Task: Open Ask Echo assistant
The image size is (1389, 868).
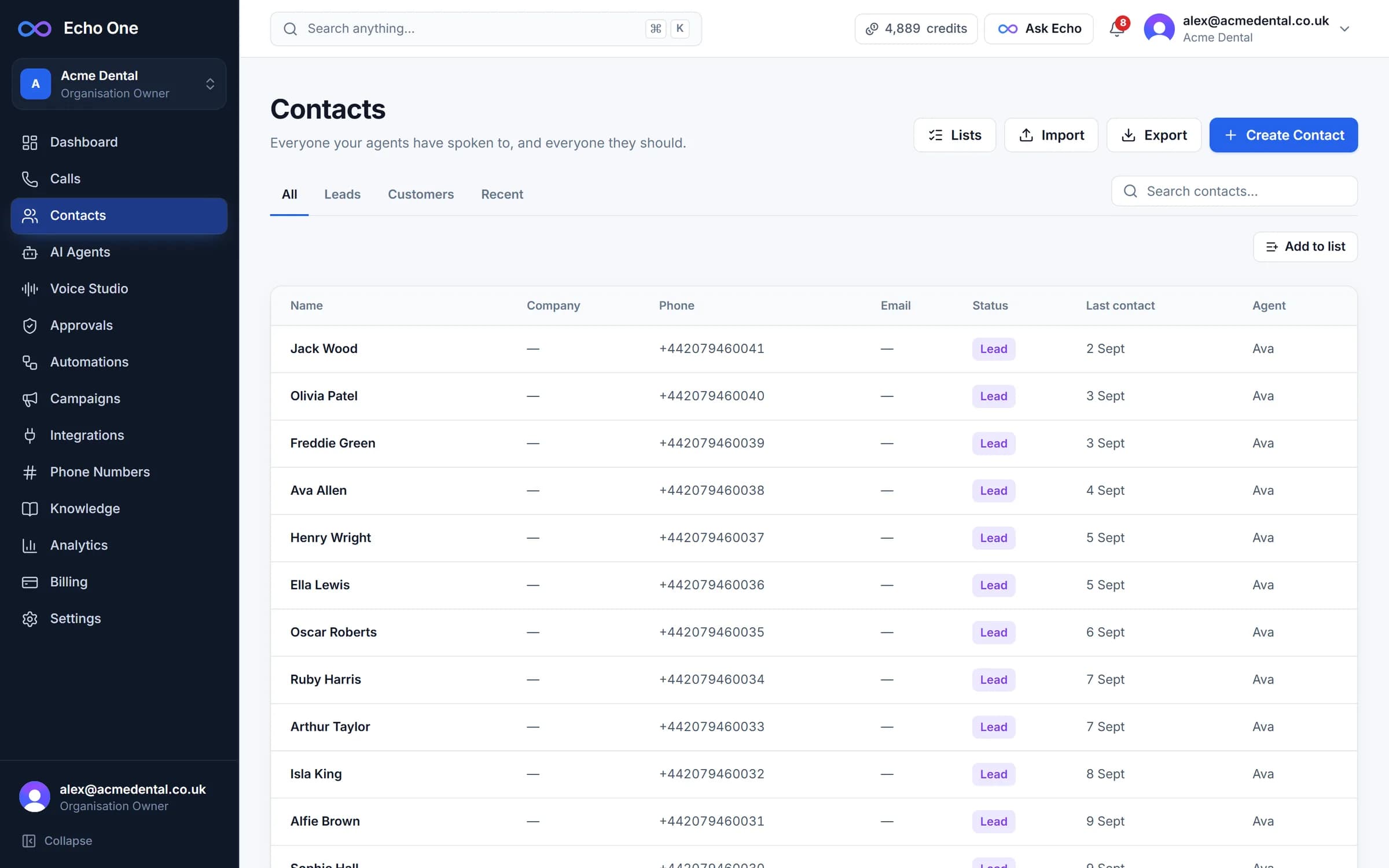Action: 1039,28
